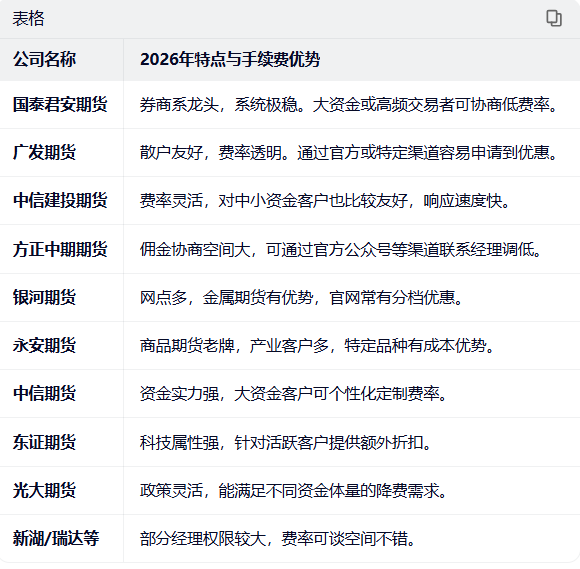
Task: Click the 表格 title label
Action: click(28, 18)
